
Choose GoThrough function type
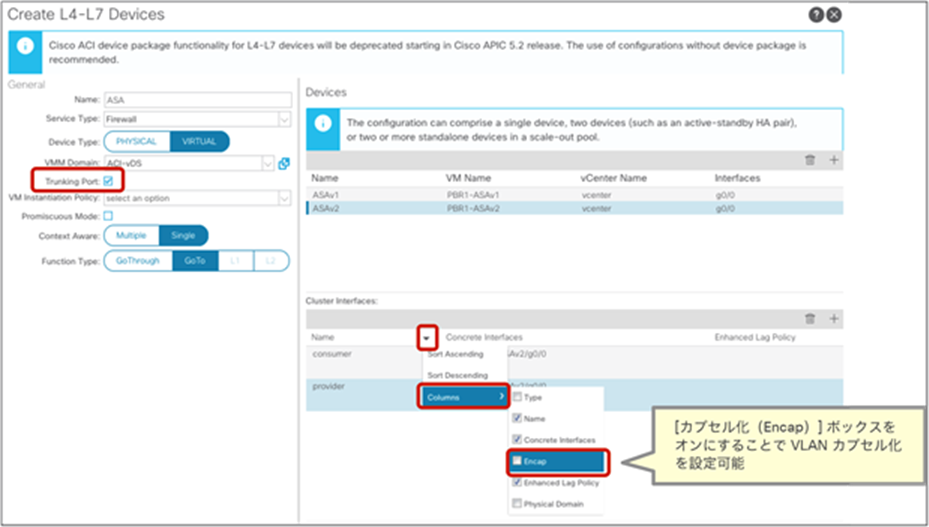[x=138, y=261]
